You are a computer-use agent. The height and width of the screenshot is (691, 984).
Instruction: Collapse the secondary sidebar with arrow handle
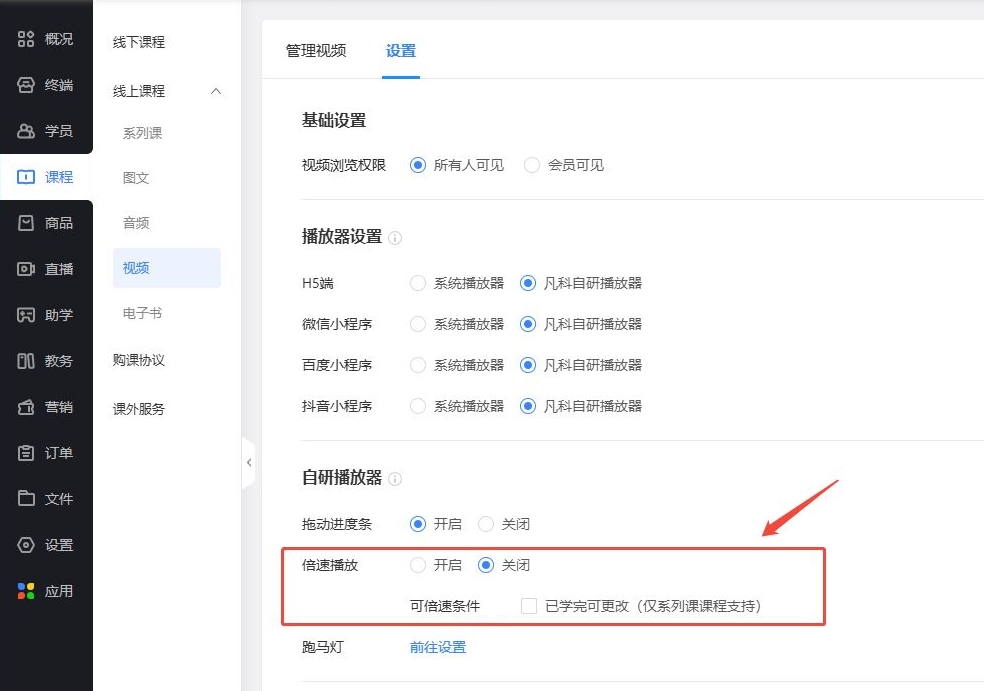tap(249, 463)
